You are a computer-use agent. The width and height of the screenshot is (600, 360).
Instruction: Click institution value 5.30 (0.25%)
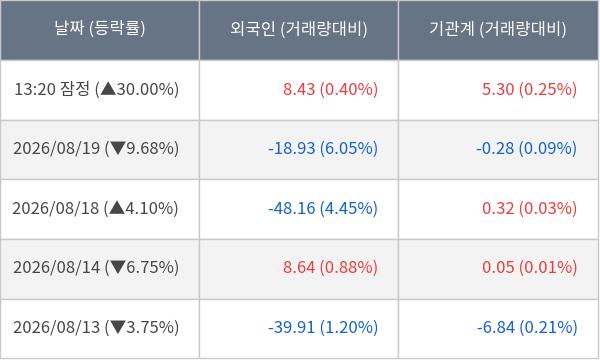pyautogui.click(x=529, y=89)
